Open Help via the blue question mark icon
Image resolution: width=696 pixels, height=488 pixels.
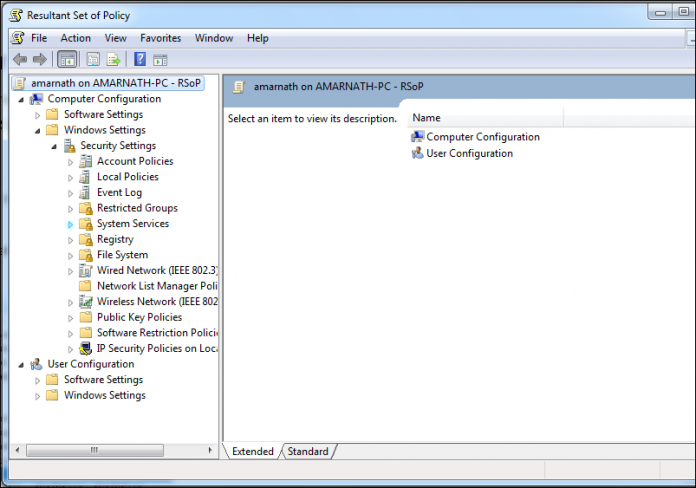point(140,59)
